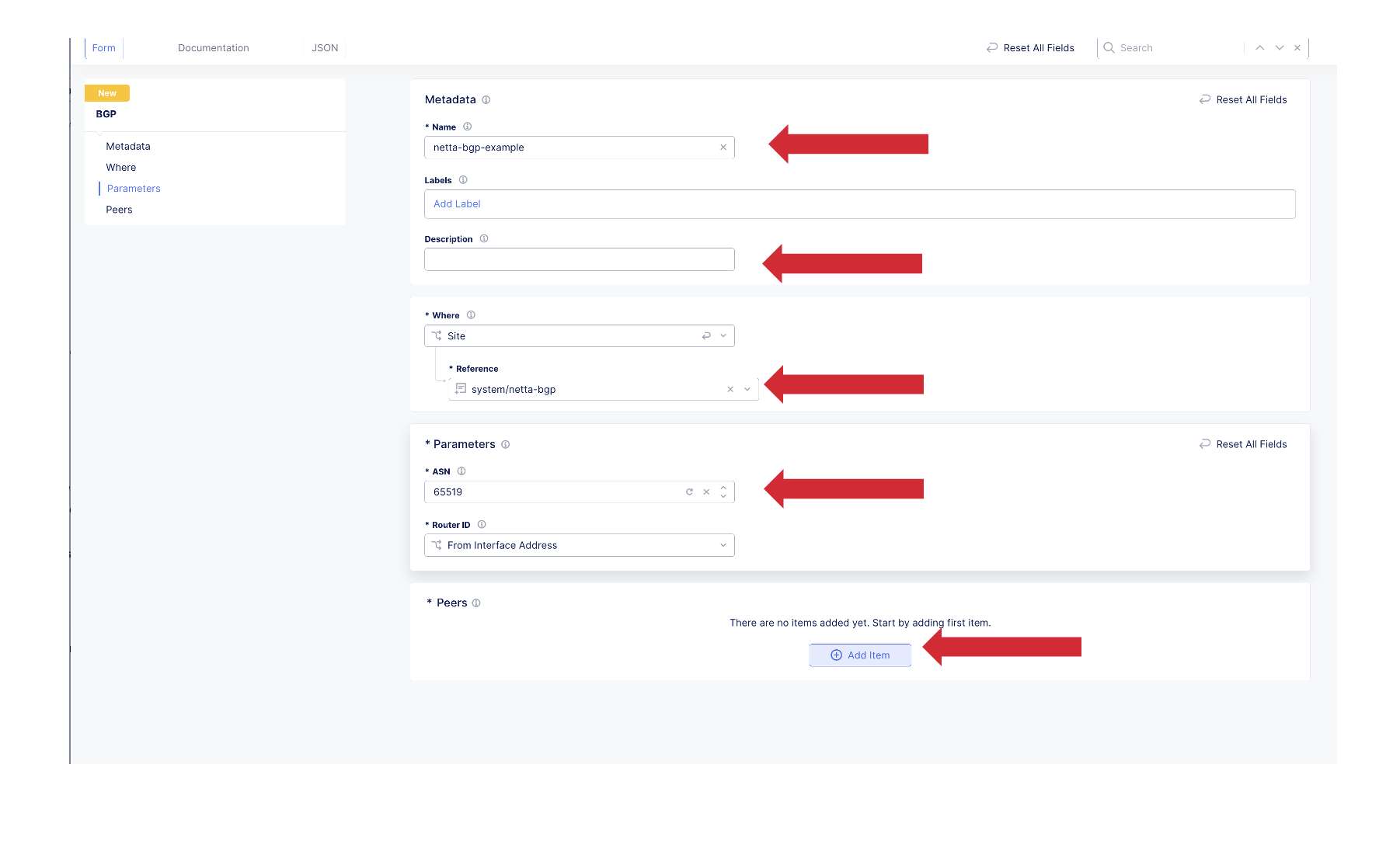The image size is (1400, 865).
Task: Clear the ASN value
Action: (706, 492)
